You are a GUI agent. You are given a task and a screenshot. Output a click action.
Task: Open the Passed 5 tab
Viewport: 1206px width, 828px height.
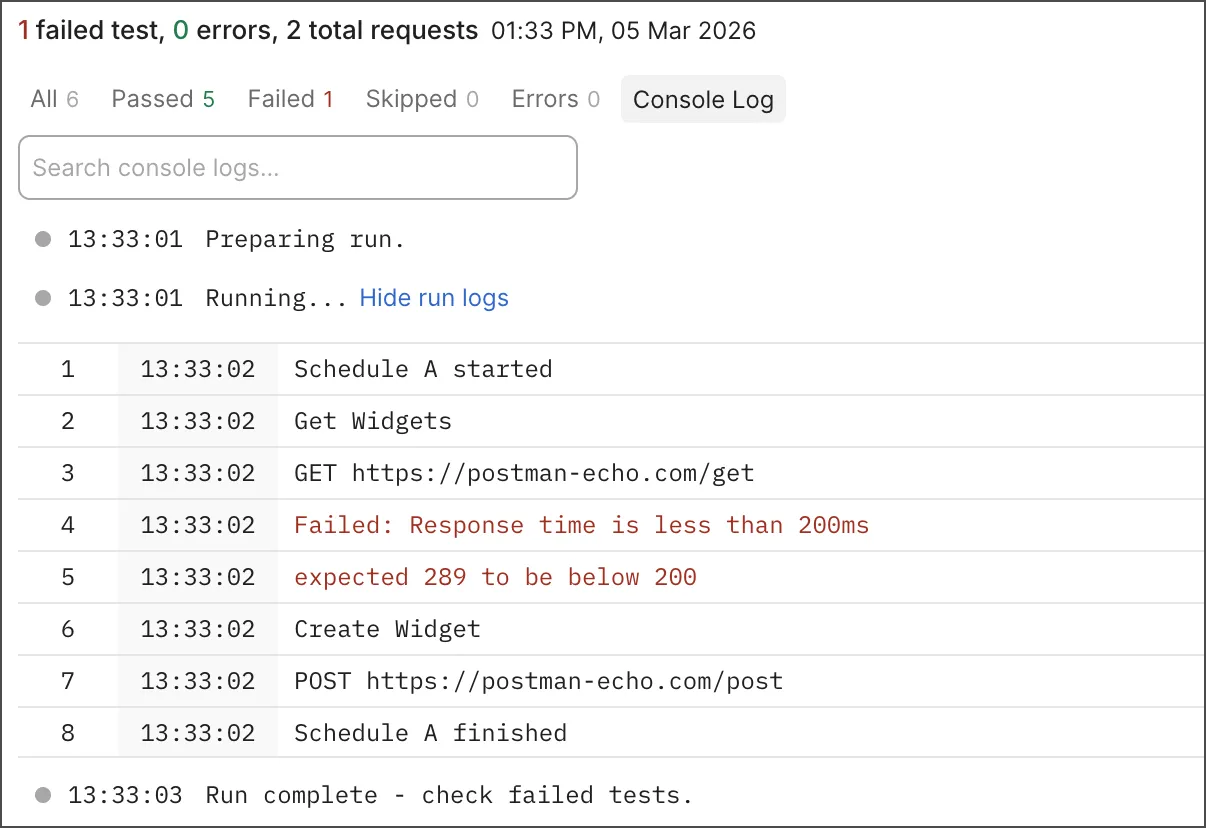click(163, 99)
